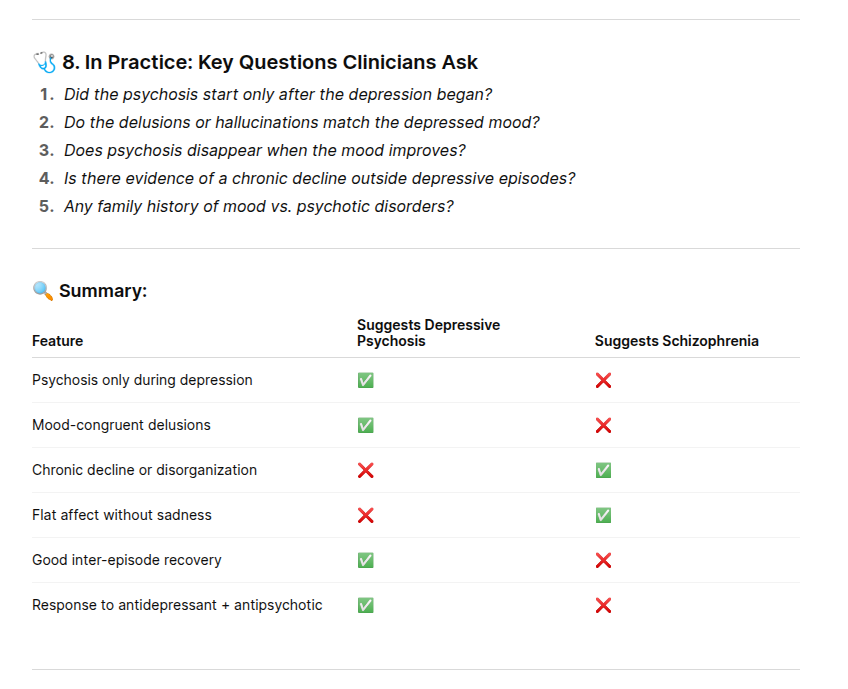This screenshot has width=848, height=689.
Task: Select 'Suggests Depressive Psychosis' column header
Action: [428, 333]
